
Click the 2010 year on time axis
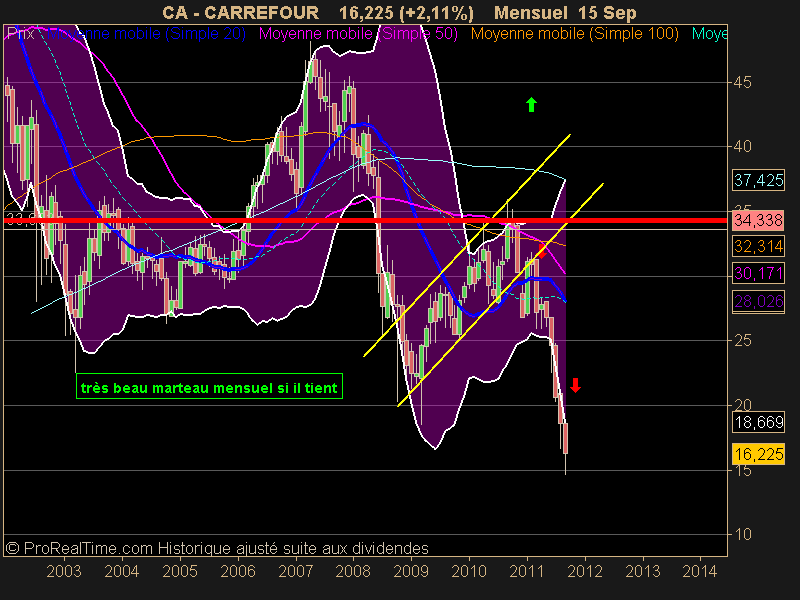(469, 571)
